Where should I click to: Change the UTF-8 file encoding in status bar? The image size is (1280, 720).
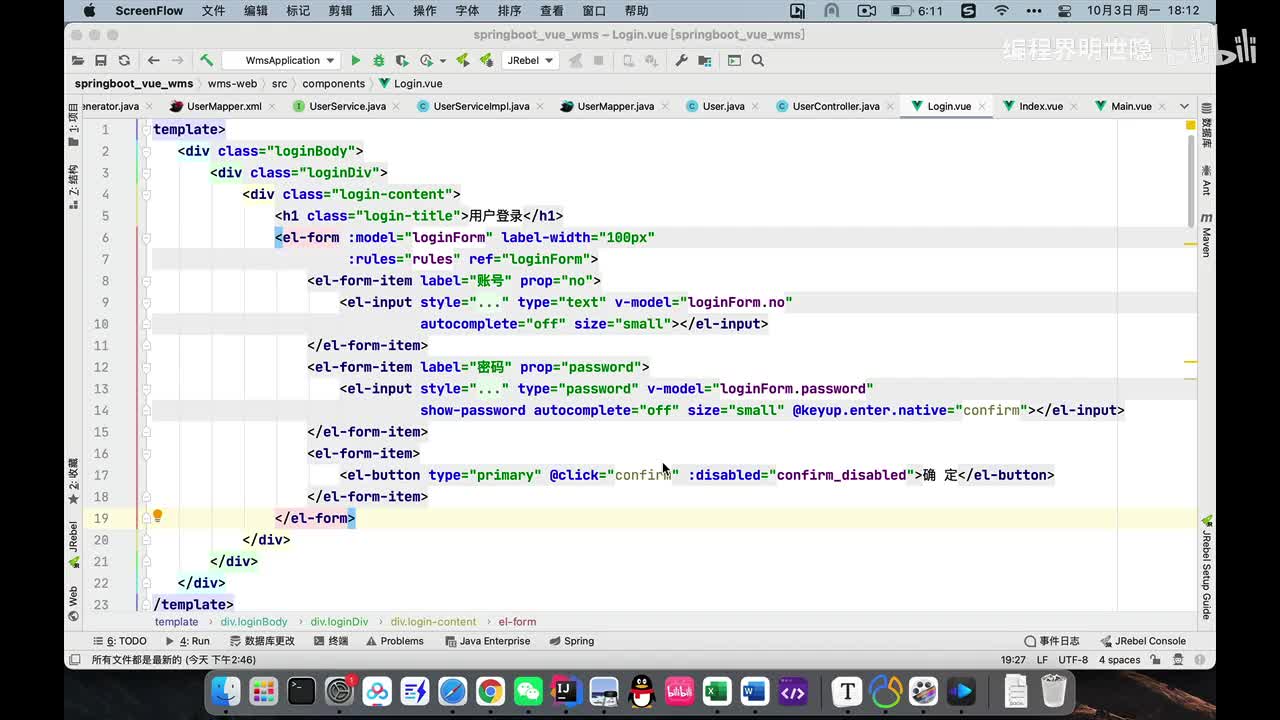point(1073,660)
